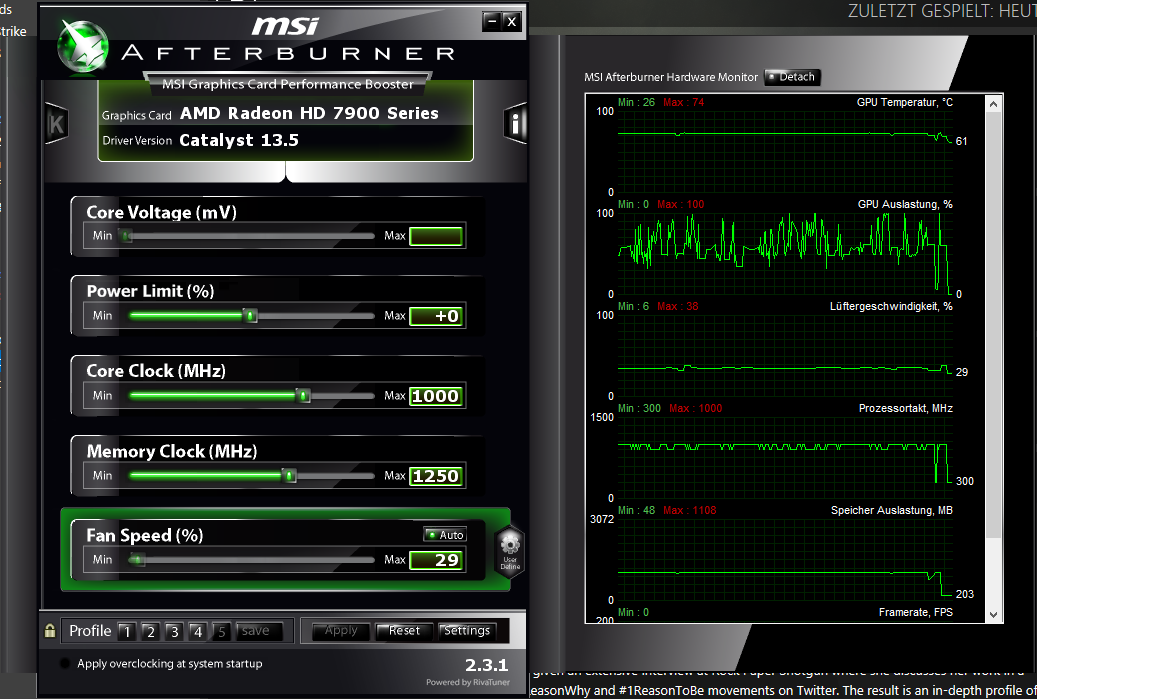Screen dimensions: 1152x699
Task: Open the information i panel button
Action: pos(515,123)
